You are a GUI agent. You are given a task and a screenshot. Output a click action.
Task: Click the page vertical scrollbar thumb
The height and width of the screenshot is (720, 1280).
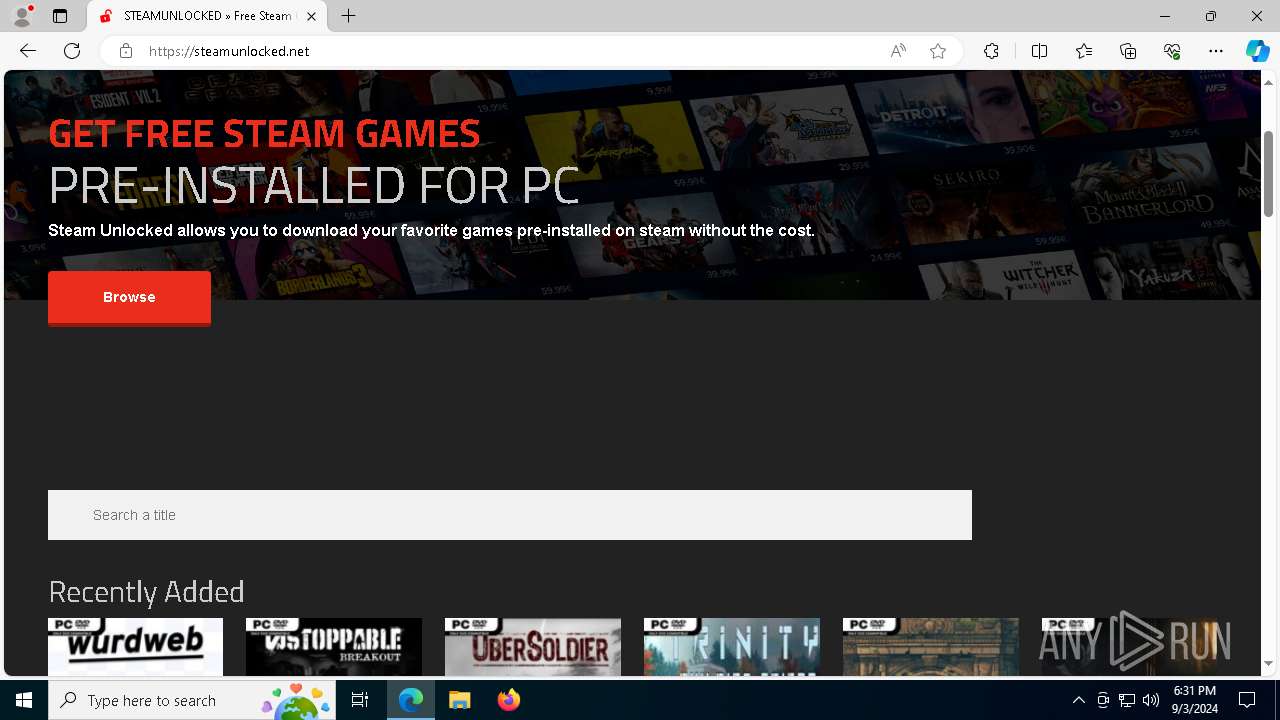(x=1269, y=174)
